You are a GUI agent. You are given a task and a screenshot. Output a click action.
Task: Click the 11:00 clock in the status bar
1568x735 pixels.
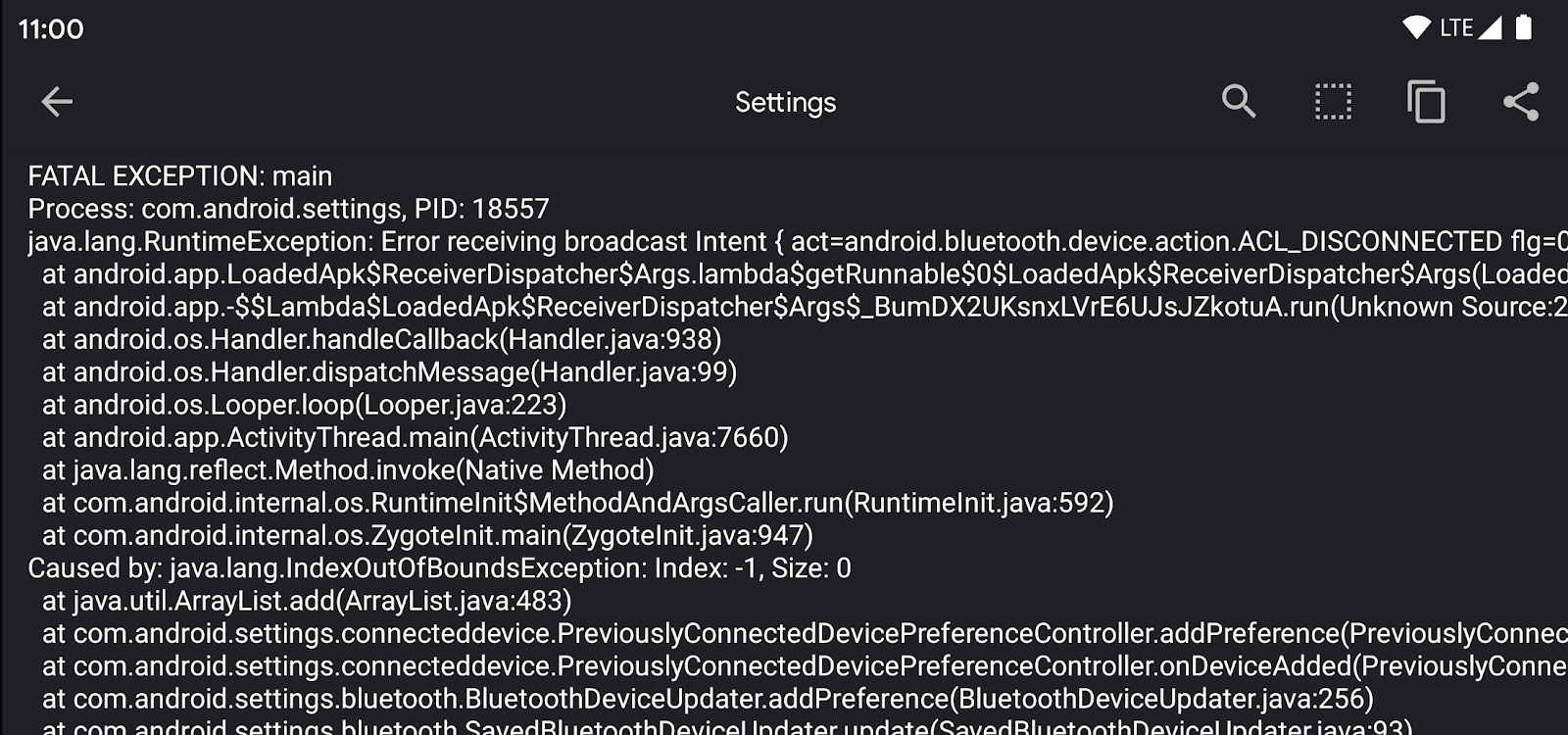[x=50, y=28]
